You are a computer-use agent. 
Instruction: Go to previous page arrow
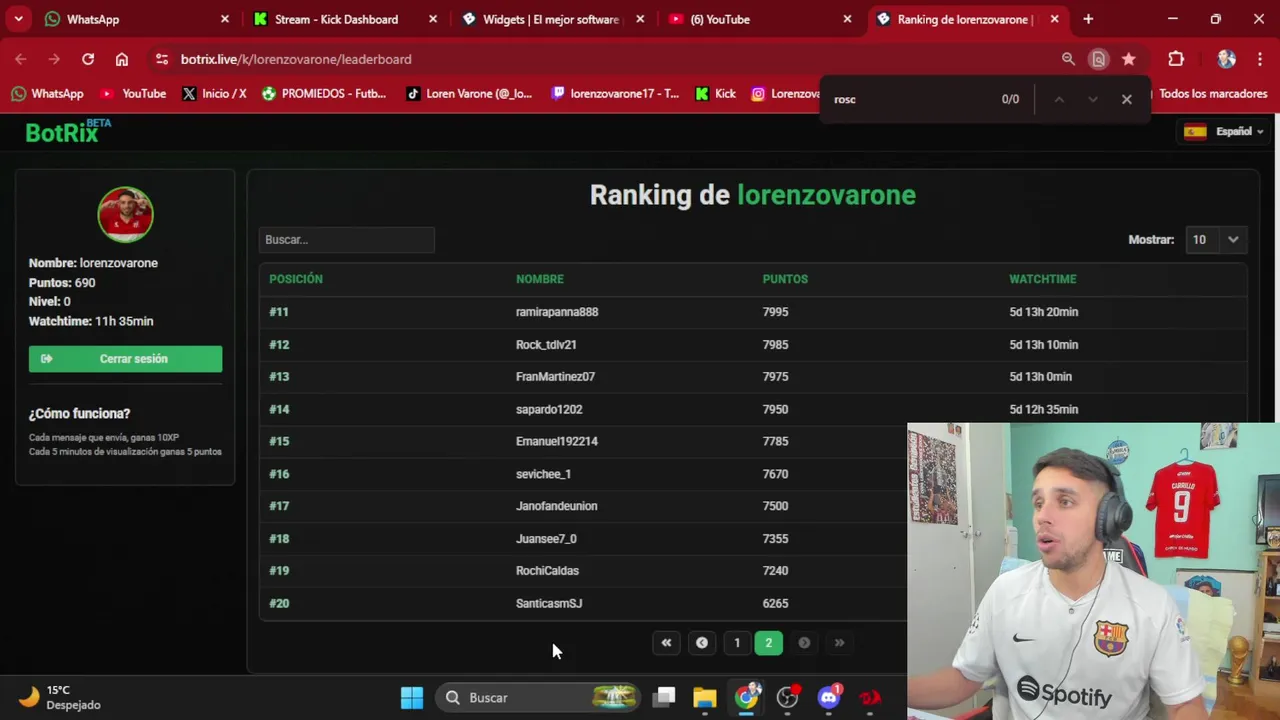tap(702, 643)
